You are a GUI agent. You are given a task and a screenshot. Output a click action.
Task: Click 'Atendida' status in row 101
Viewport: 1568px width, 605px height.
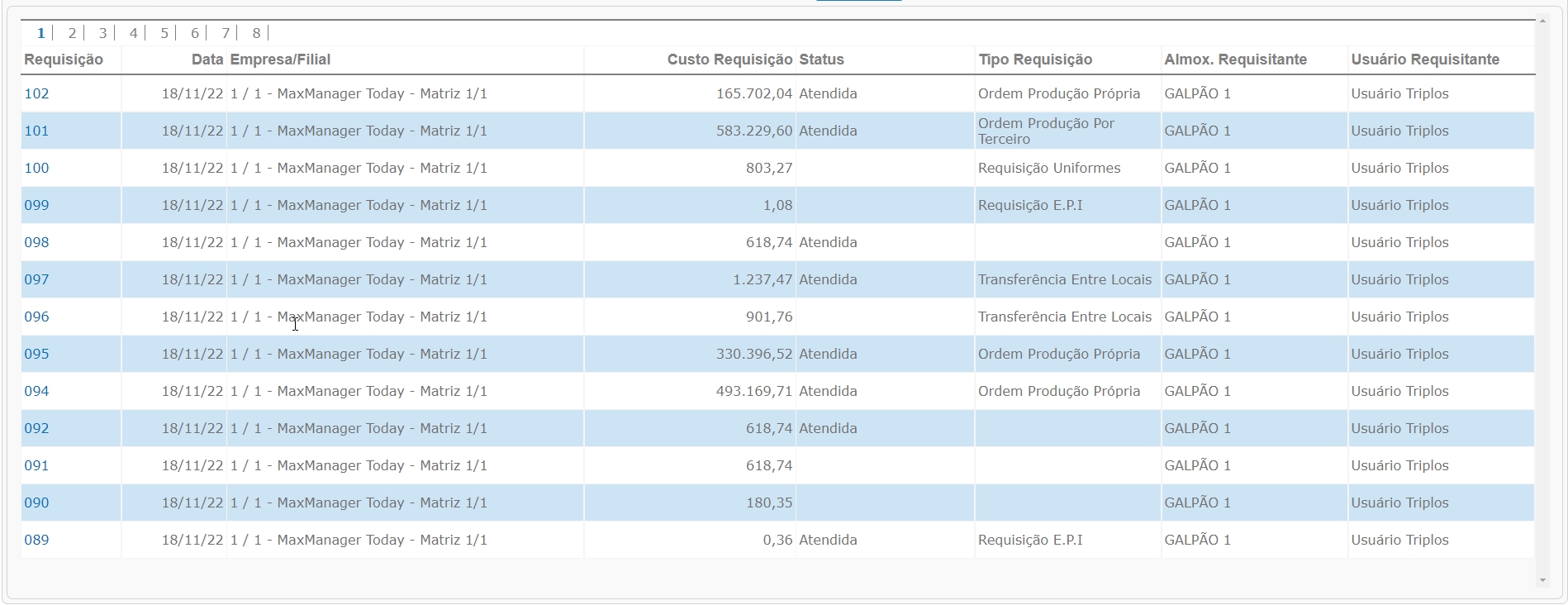tap(828, 131)
